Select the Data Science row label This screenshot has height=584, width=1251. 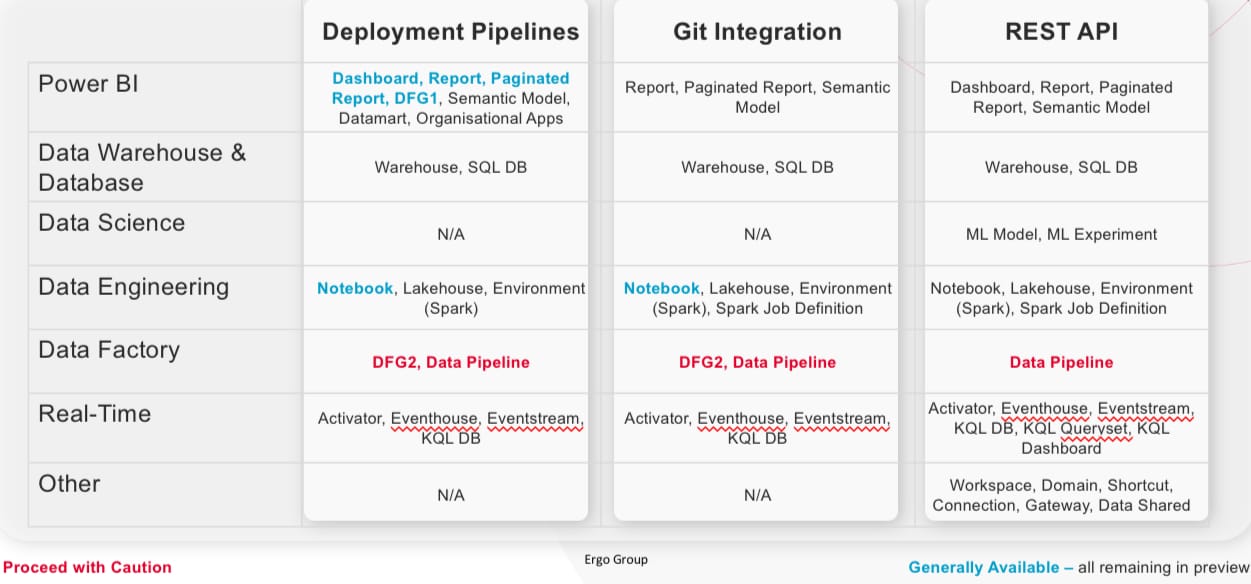(x=111, y=222)
